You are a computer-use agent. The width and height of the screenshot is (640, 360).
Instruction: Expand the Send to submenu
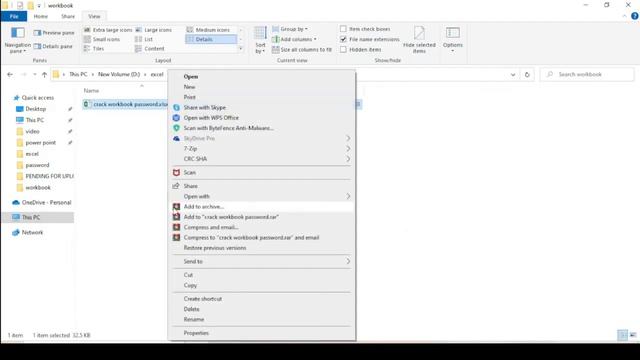261,261
